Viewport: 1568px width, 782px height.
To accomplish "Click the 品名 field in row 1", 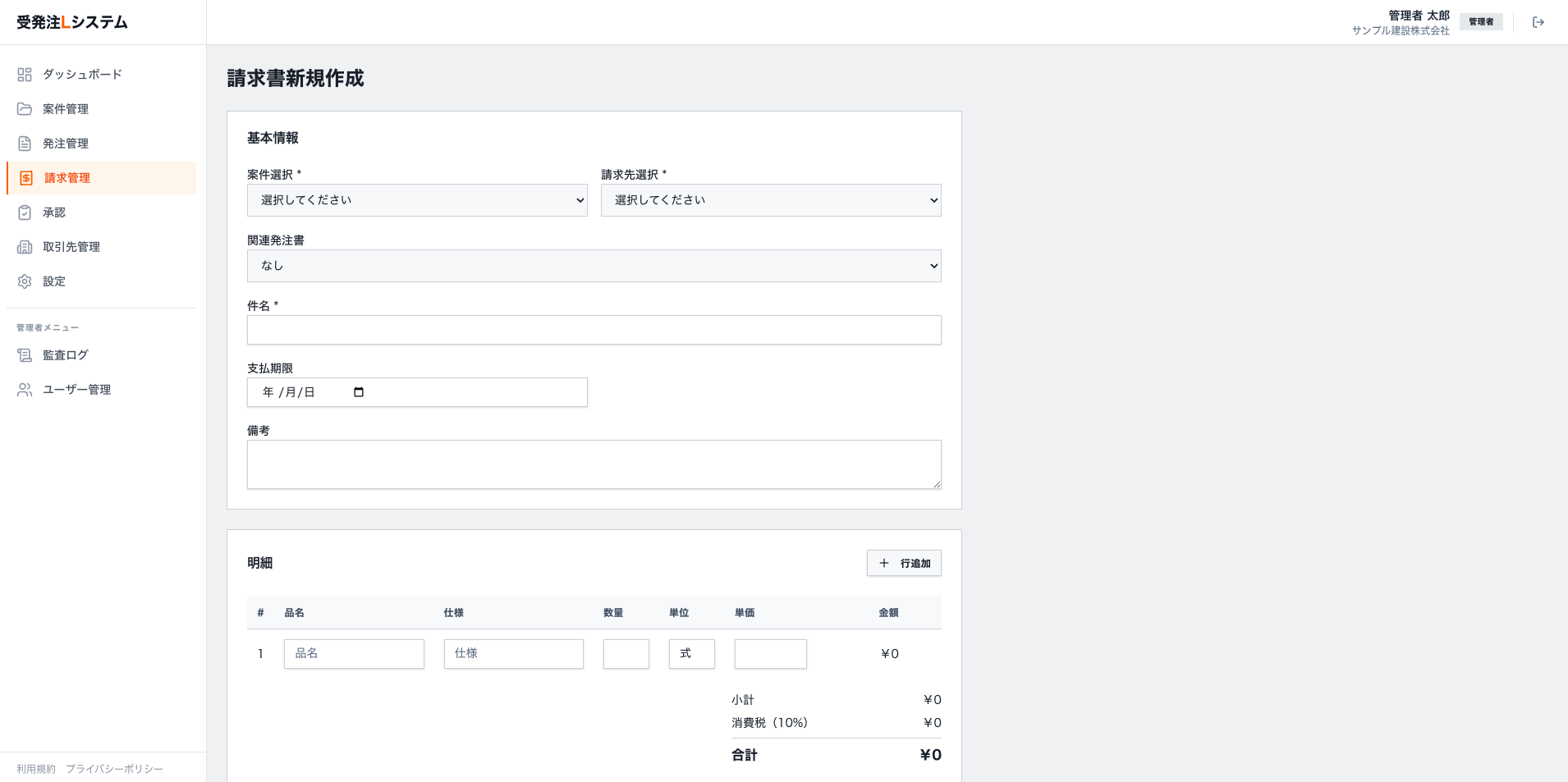I will [354, 654].
